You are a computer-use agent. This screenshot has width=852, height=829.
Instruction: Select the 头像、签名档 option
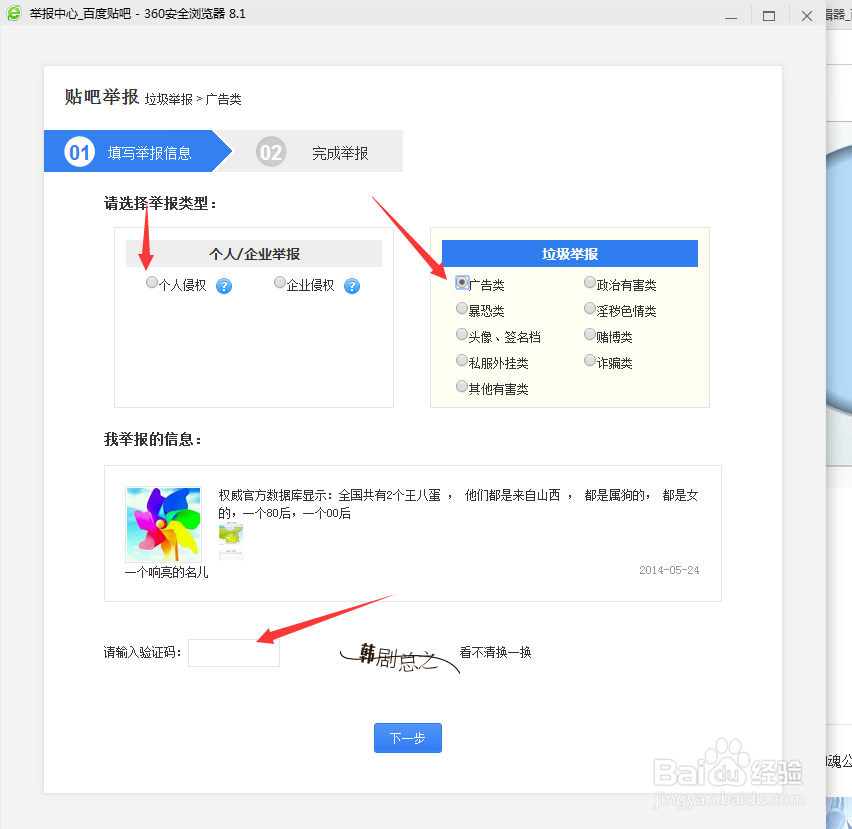pyautogui.click(x=462, y=334)
